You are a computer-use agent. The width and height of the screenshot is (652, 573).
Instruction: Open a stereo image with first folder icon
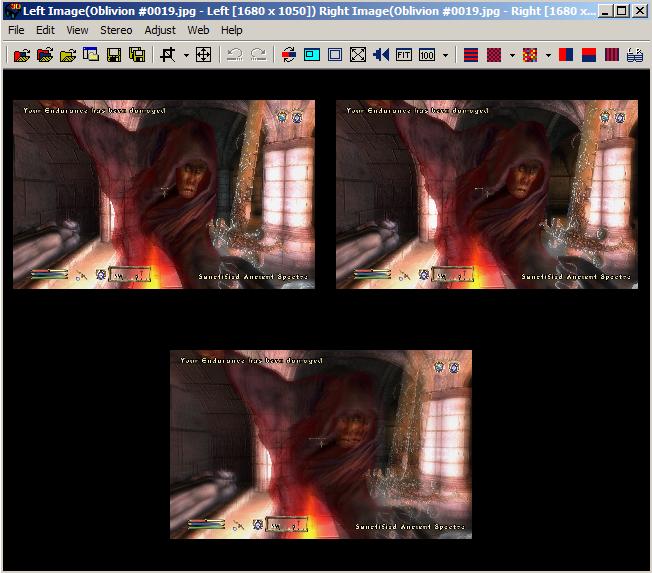(22, 55)
